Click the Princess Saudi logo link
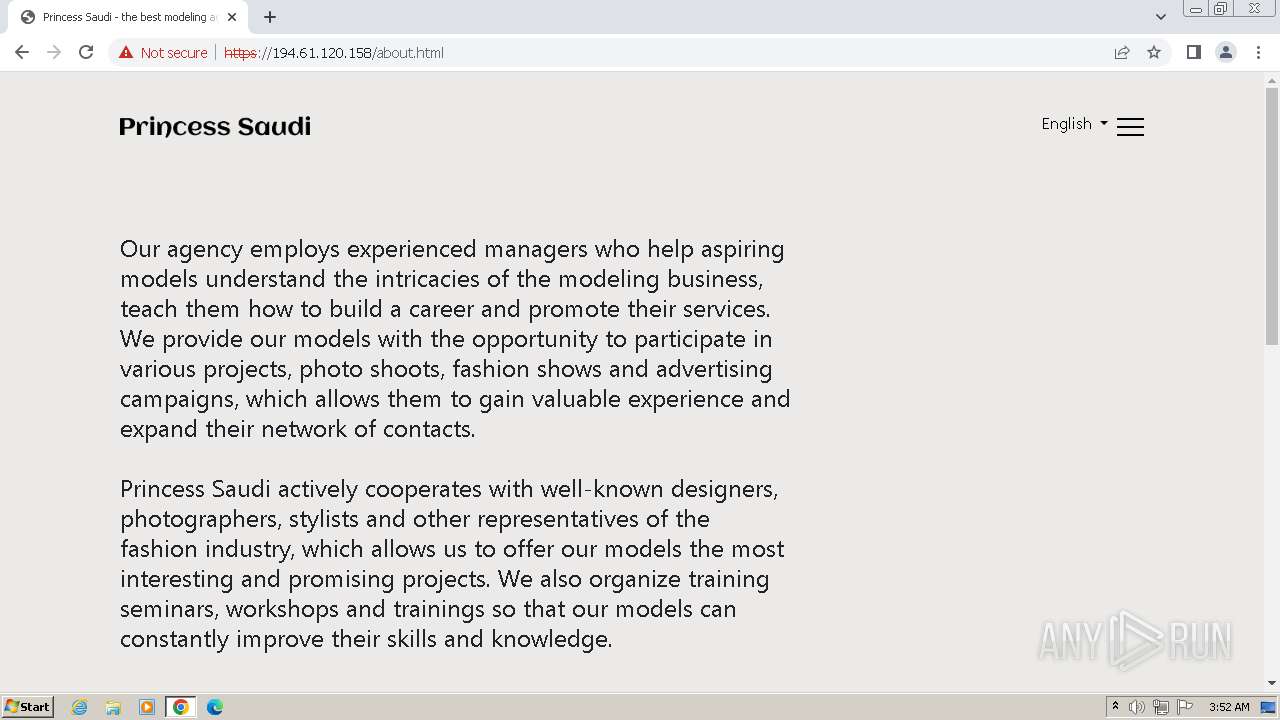Image resolution: width=1280 pixels, height=720 pixels. (x=215, y=126)
